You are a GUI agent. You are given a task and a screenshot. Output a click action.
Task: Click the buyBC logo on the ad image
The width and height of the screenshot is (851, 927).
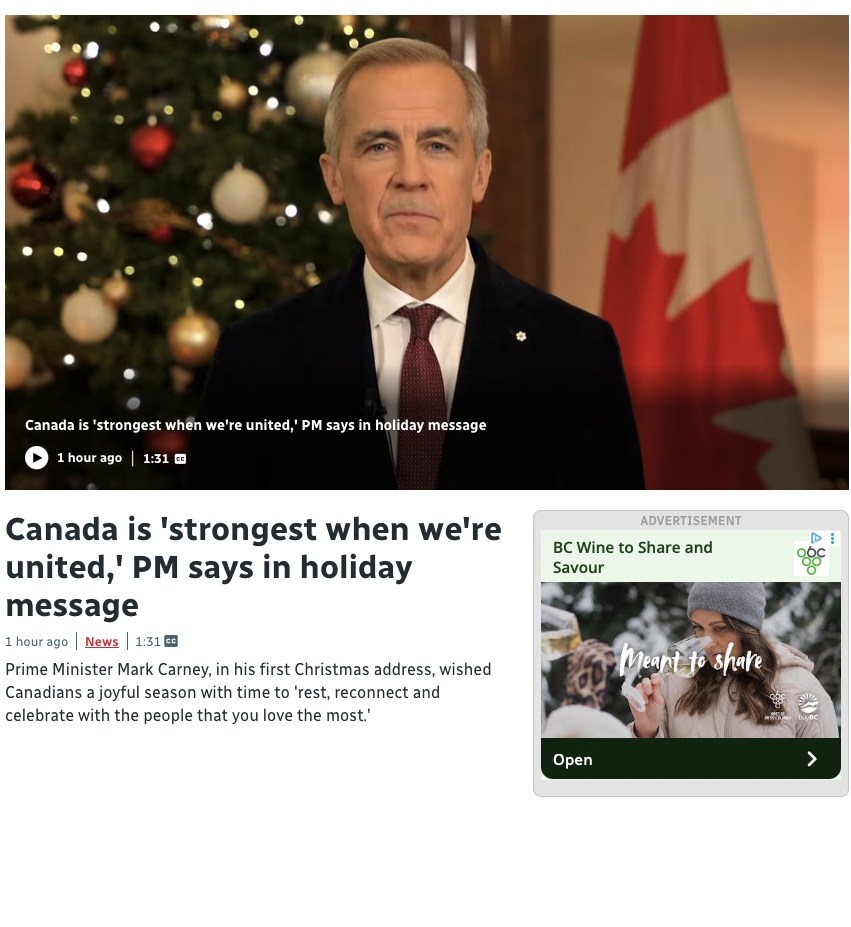pyautogui.click(x=808, y=707)
